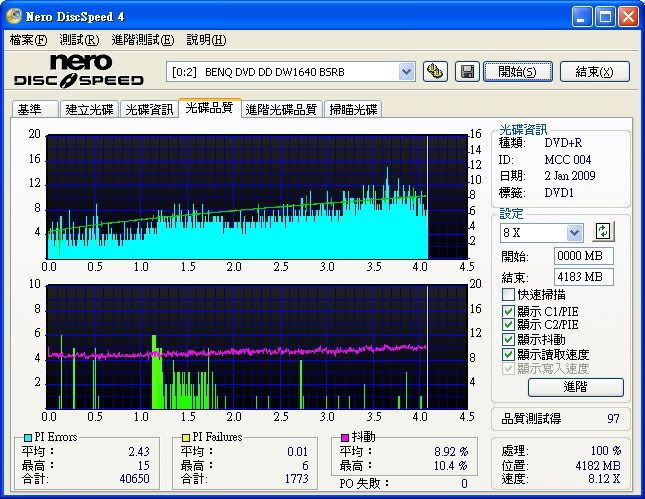
Task: Click the 結束 end position MB field
Action: click(583, 277)
